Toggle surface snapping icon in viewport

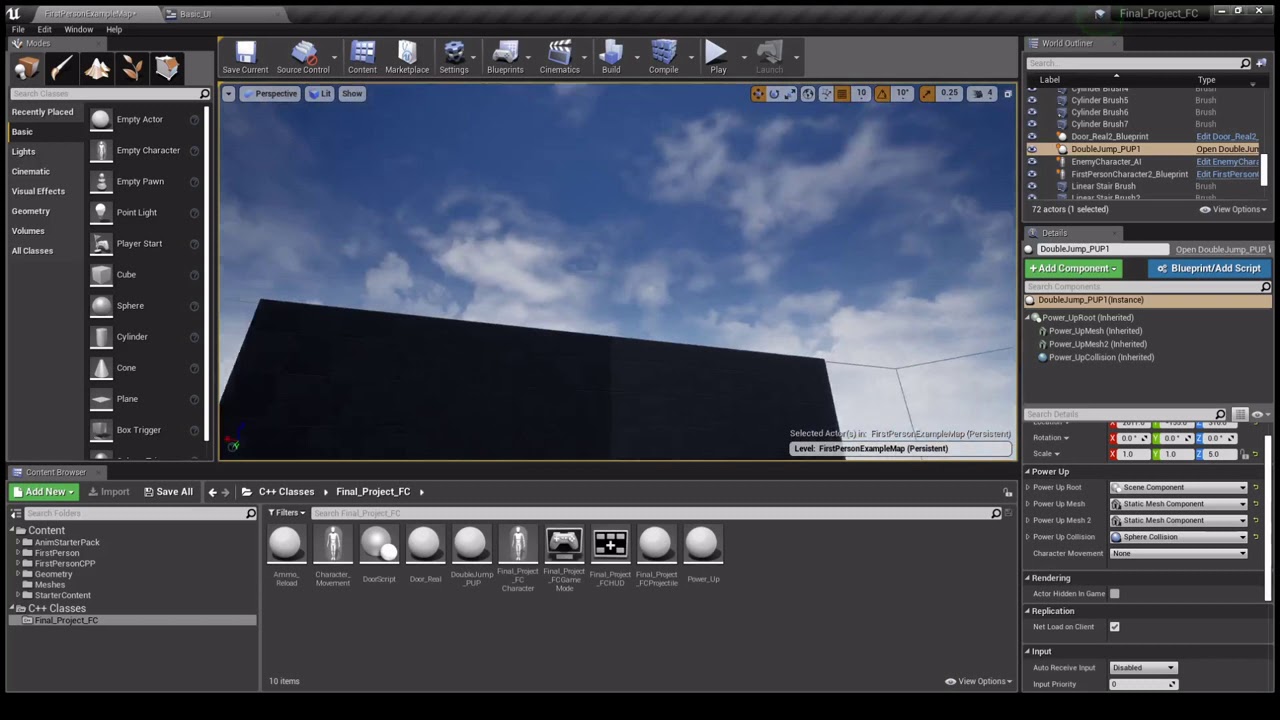(826, 94)
